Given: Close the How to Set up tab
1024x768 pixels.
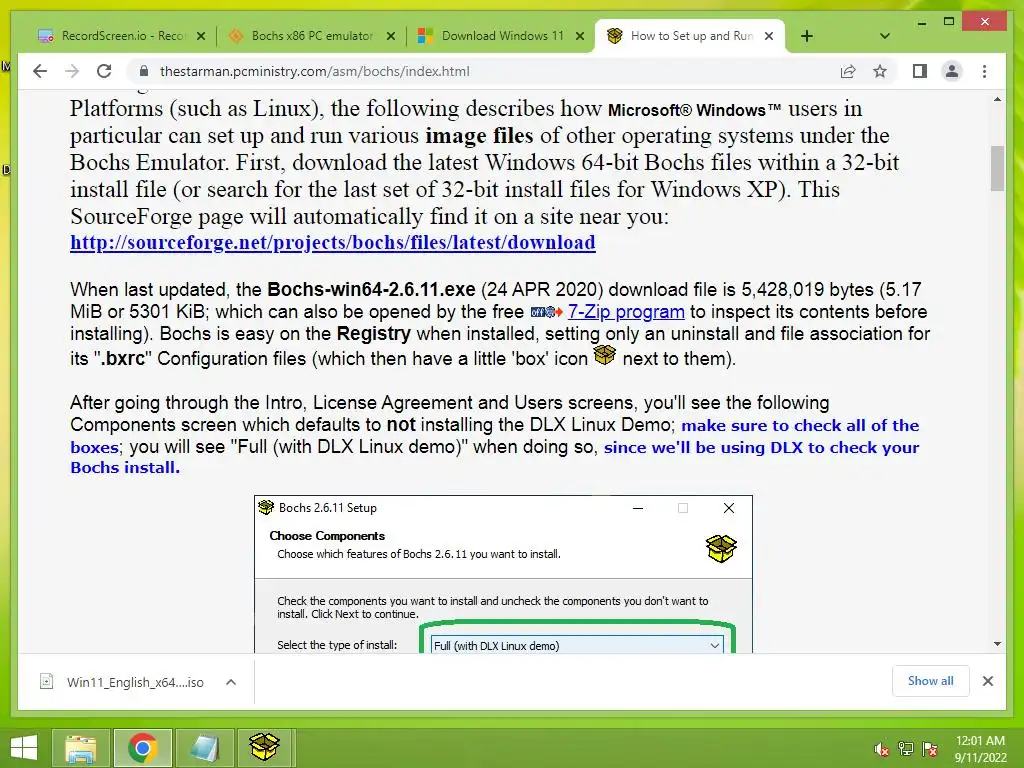Looking at the screenshot, I should click(x=769, y=36).
